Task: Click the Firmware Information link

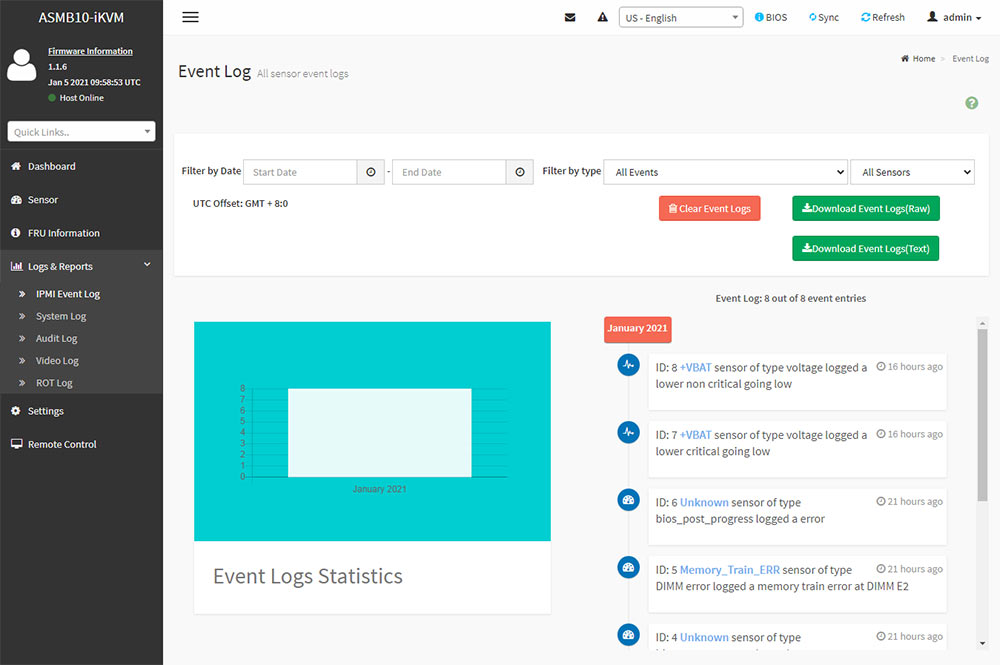Action: (x=90, y=51)
